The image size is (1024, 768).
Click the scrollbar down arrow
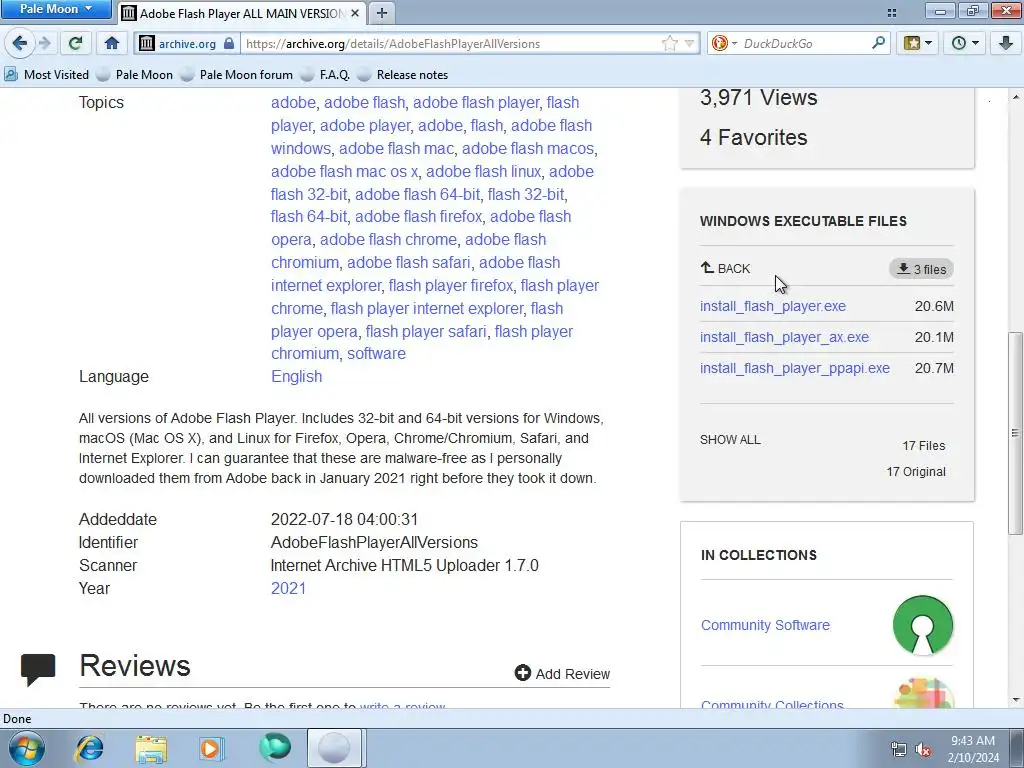[x=1015, y=700]
